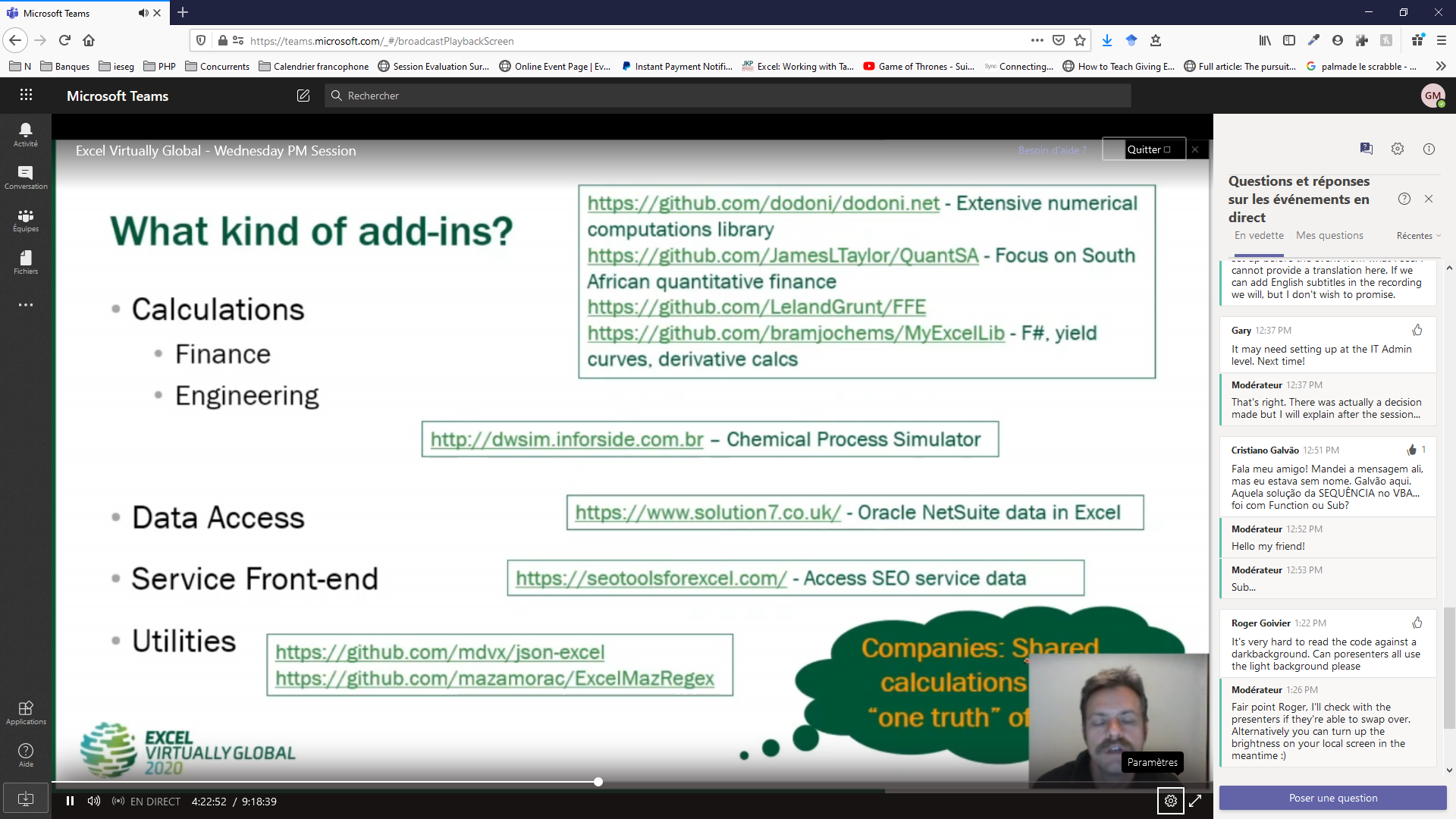
Task: Open the PHP bookmark folder
Action: [160, 66]
